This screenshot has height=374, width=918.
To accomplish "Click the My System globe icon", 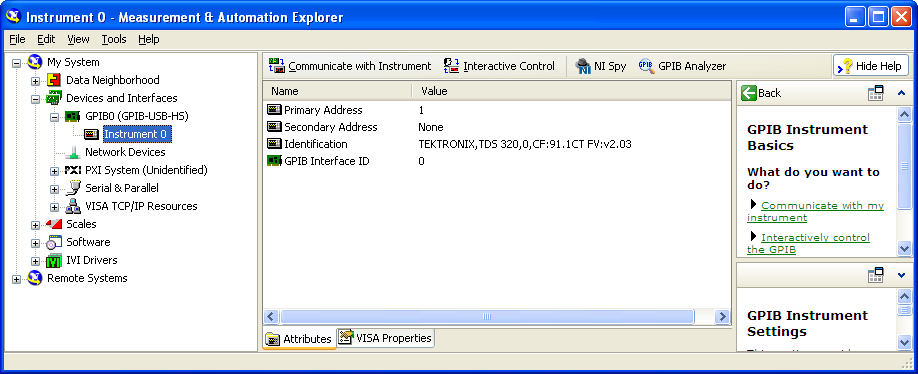I will click(x=35, y=62).
